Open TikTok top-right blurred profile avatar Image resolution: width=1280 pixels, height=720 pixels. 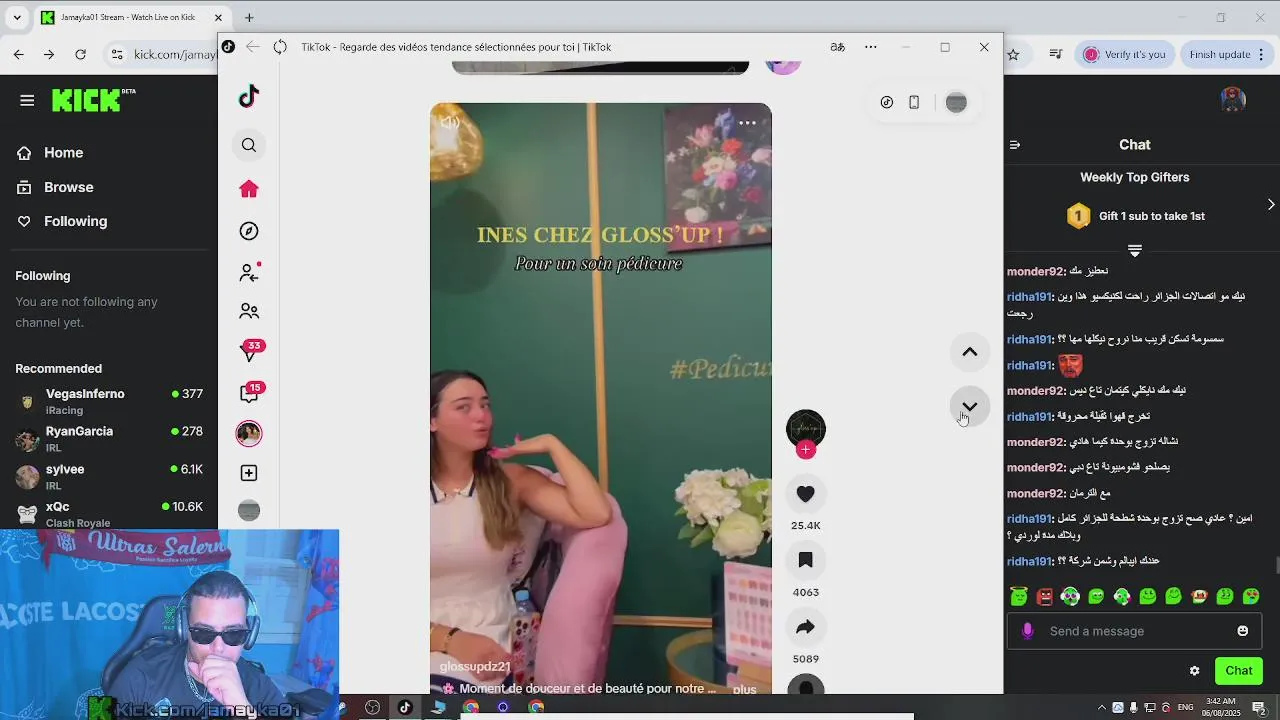point(956,102)
